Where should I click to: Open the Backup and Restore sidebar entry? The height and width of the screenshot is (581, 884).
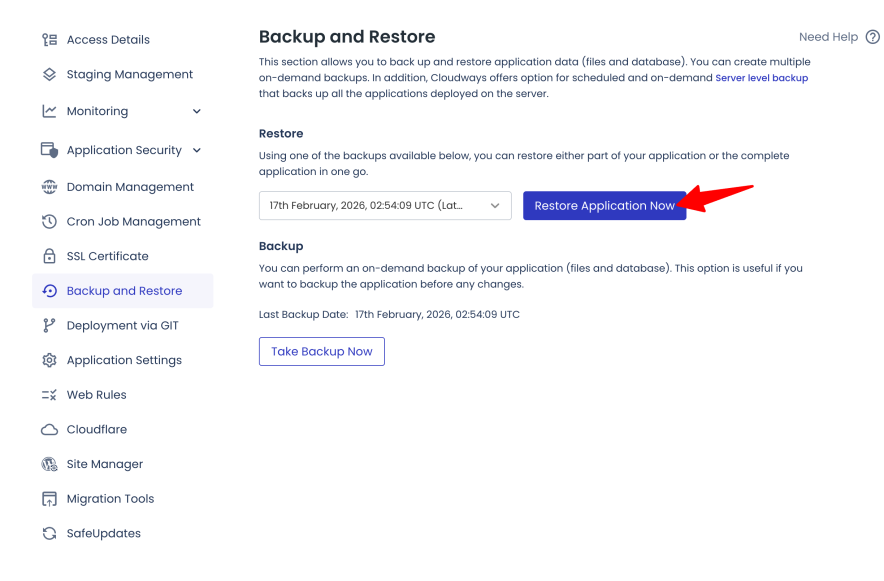[x=125, y=290]
